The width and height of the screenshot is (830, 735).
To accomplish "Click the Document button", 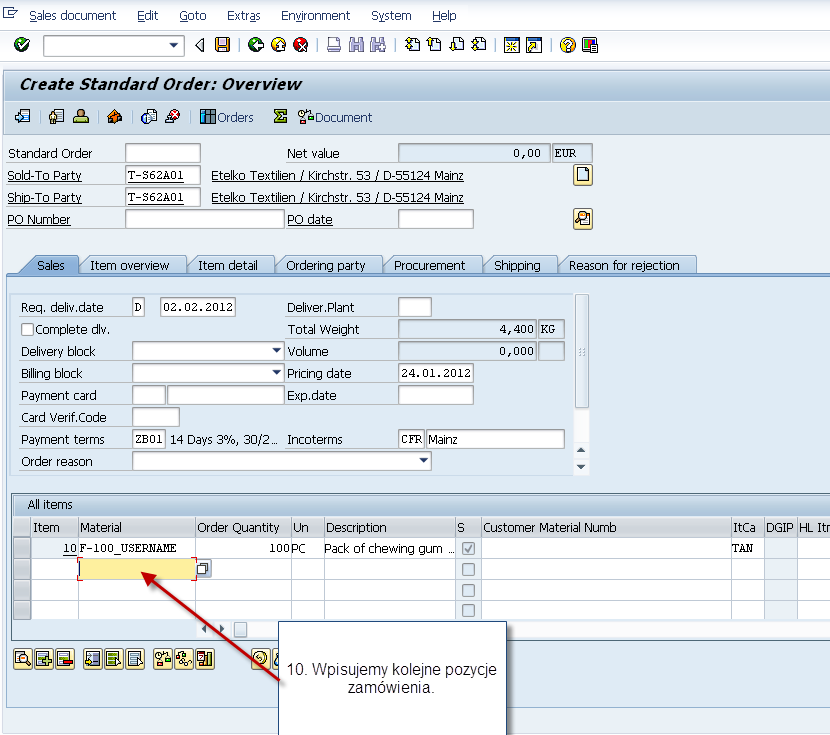I will pyautogui.click(x=335, y=117).
